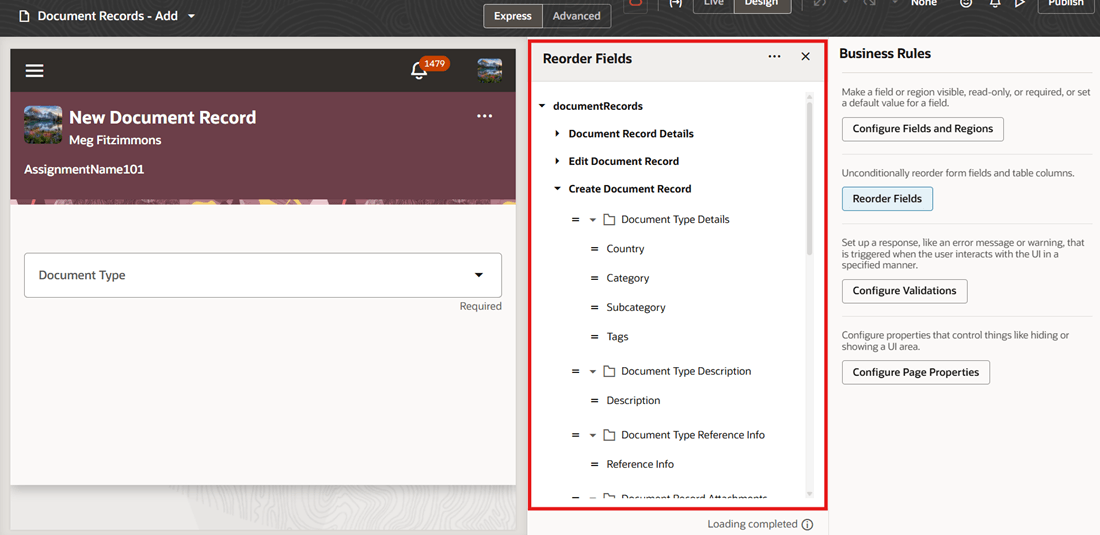Viewport: 1100px width, 535px height.
Task: Select the Tags field row
Action: coord(617,337)
